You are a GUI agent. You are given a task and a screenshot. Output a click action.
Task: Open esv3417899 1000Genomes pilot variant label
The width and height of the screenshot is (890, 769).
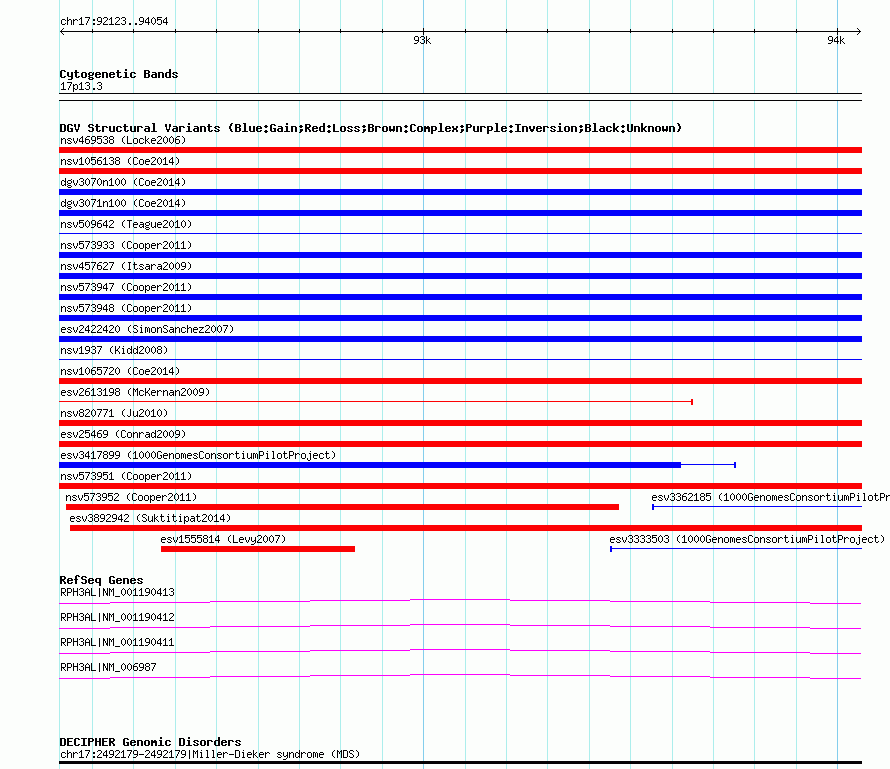tap(198, 455)
